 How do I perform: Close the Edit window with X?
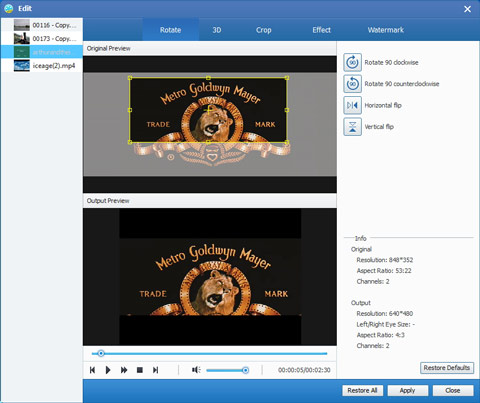467,9
